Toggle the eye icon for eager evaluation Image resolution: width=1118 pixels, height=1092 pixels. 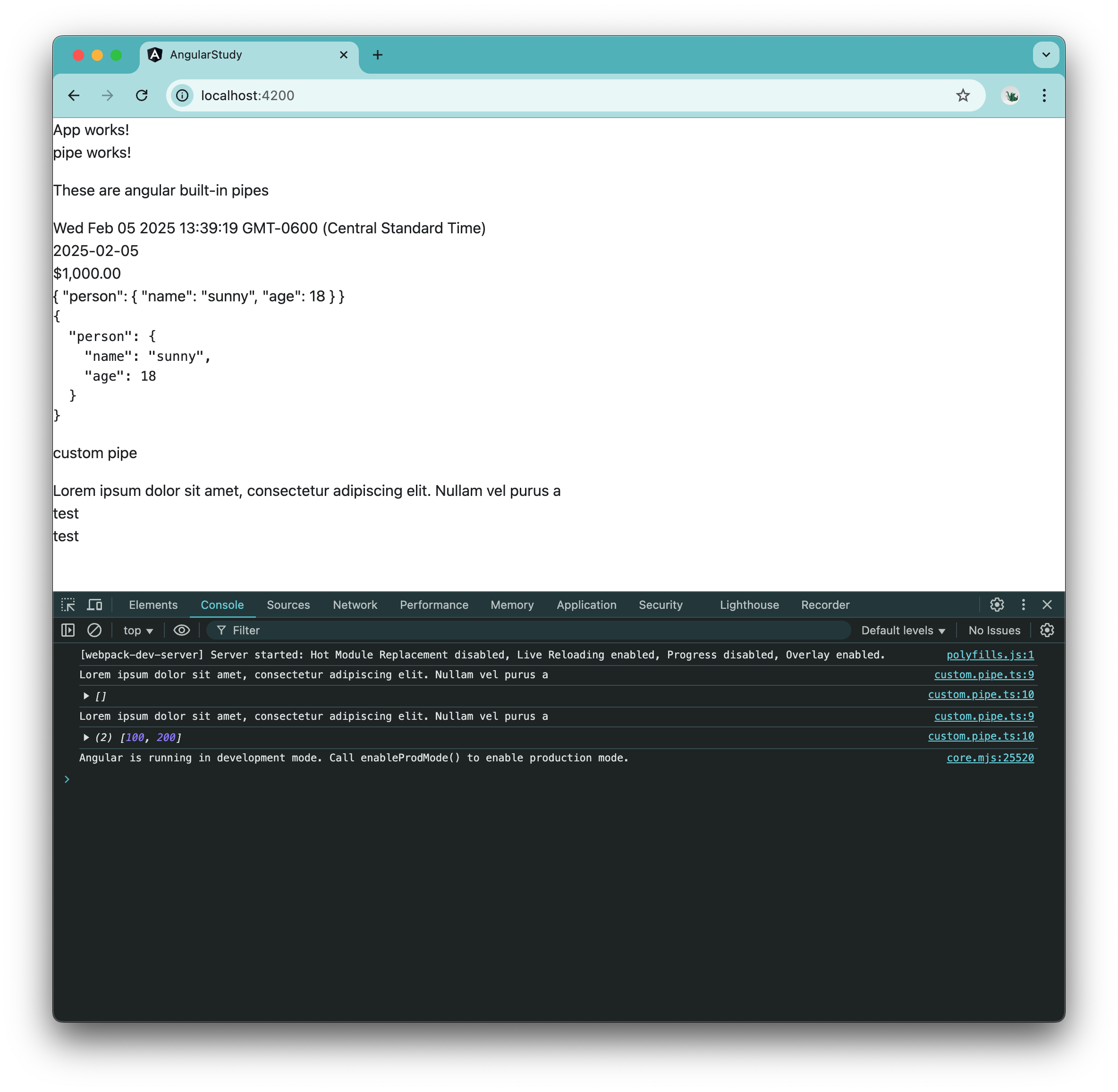[x=181, y=630]
